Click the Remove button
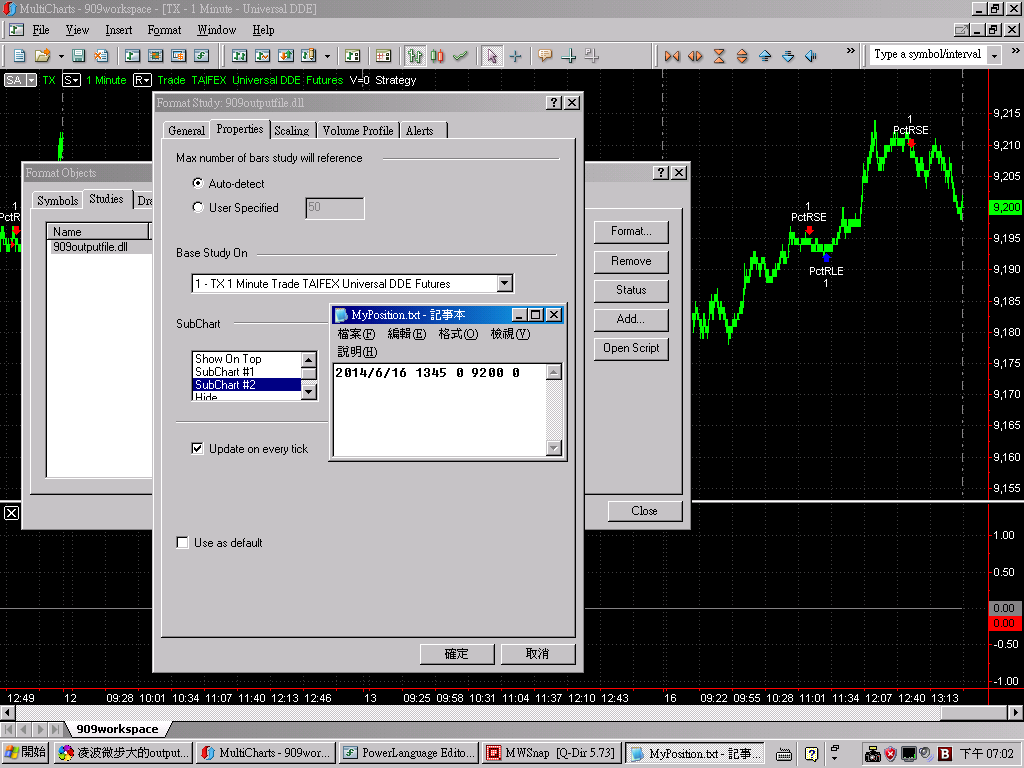1024x768 pixels. tap(631, 261)
